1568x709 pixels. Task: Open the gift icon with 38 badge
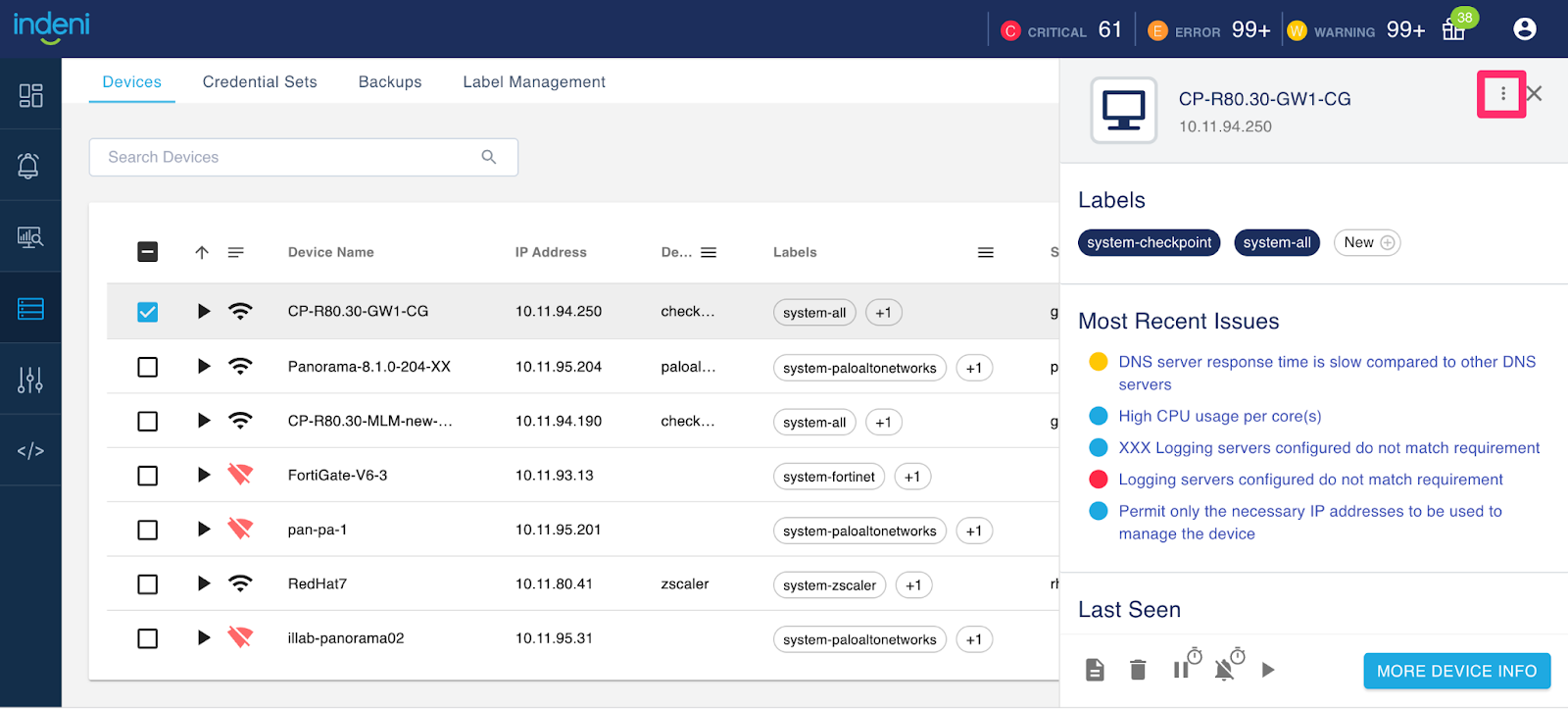coord(1454,29)
